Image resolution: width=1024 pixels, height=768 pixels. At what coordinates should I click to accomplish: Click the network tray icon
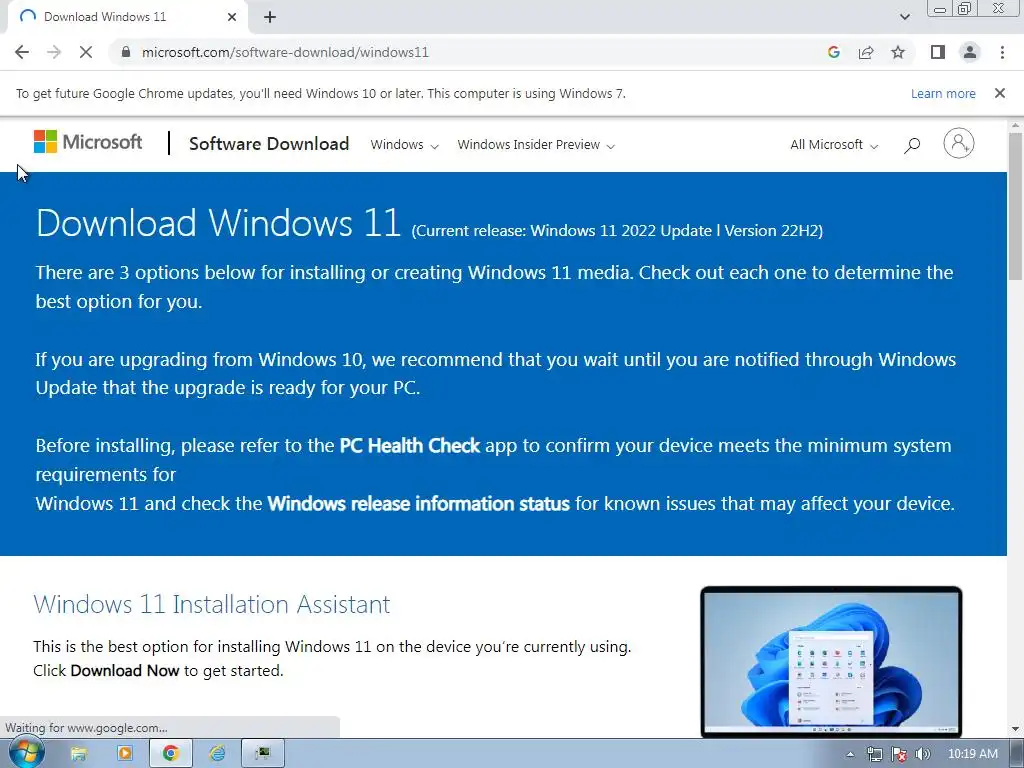click(874, 754)
